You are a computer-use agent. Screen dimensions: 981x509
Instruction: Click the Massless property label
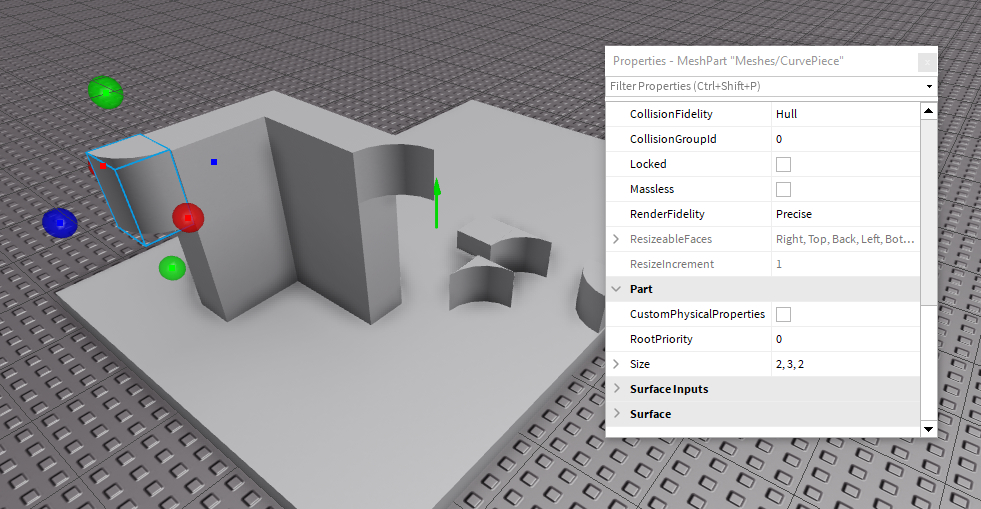click(x=652, y=189)
